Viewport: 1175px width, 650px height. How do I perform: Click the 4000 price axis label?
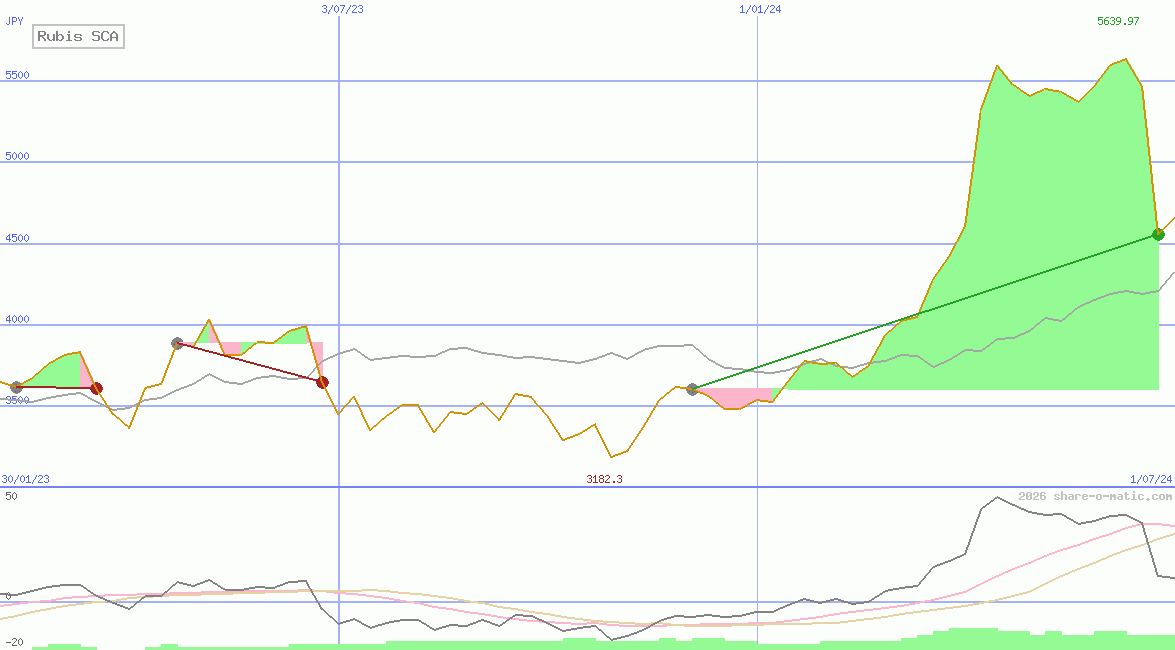[17, 320]
